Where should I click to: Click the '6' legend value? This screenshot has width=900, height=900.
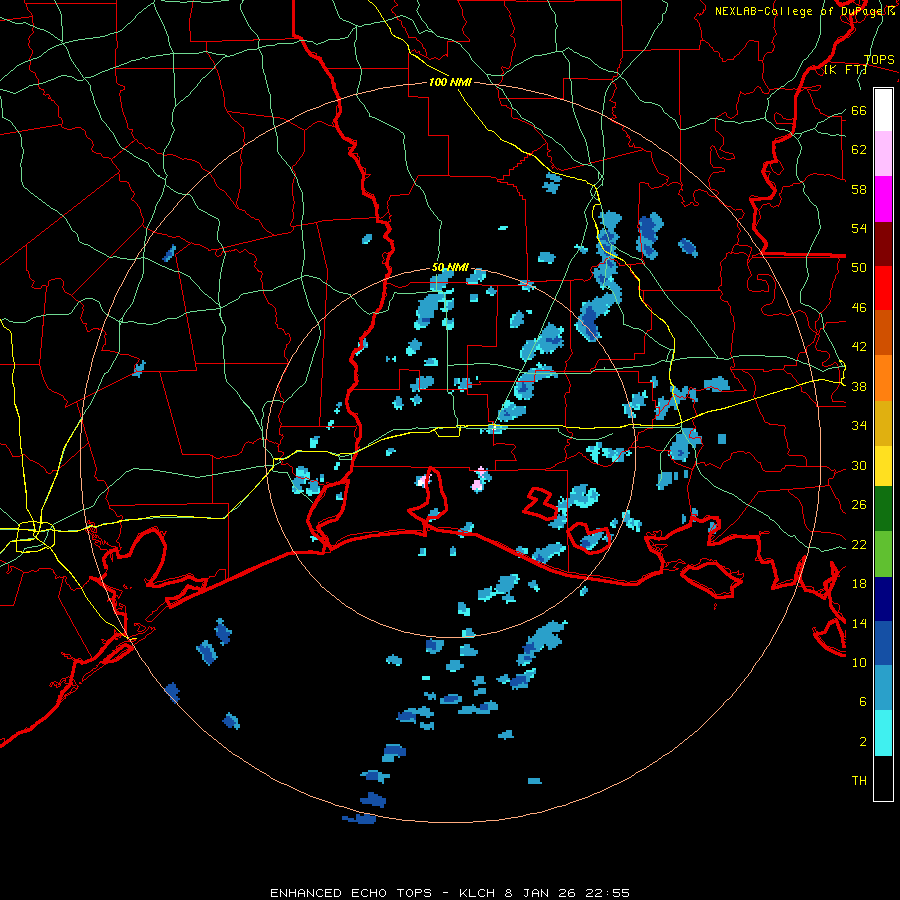pos(863,702)
